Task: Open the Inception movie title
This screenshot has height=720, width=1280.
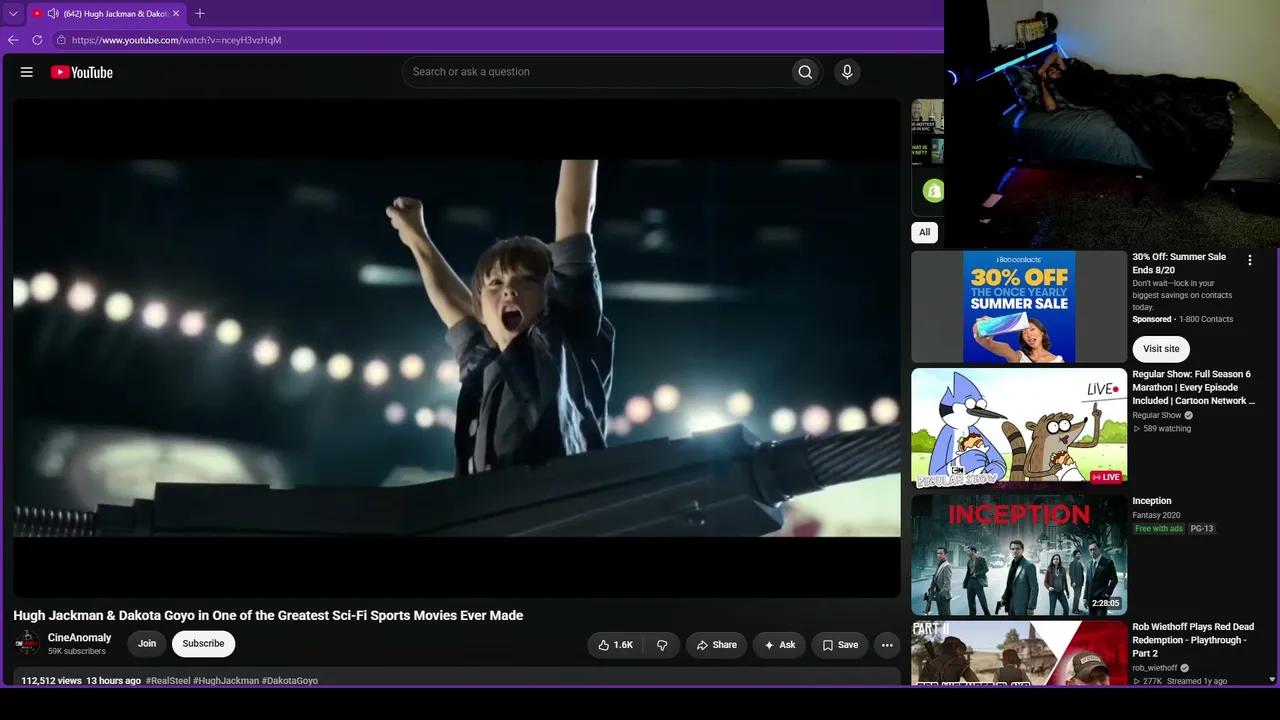Action: pyautogui.click(x=1152, y=501)
